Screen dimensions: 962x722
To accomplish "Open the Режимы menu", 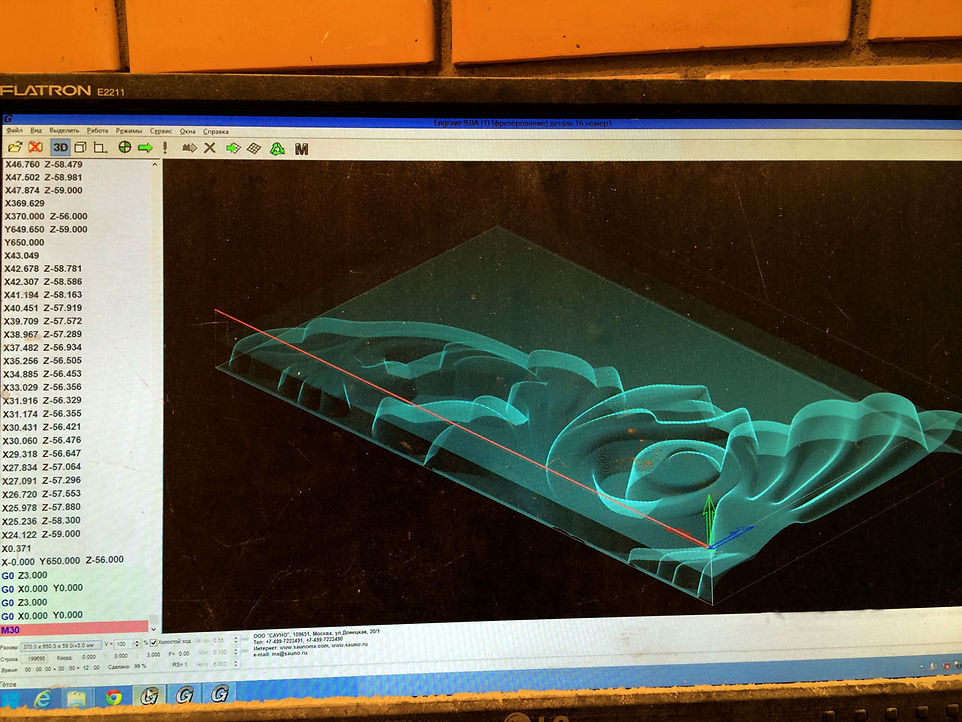I will pyautogui.click(x=129, y=131).
